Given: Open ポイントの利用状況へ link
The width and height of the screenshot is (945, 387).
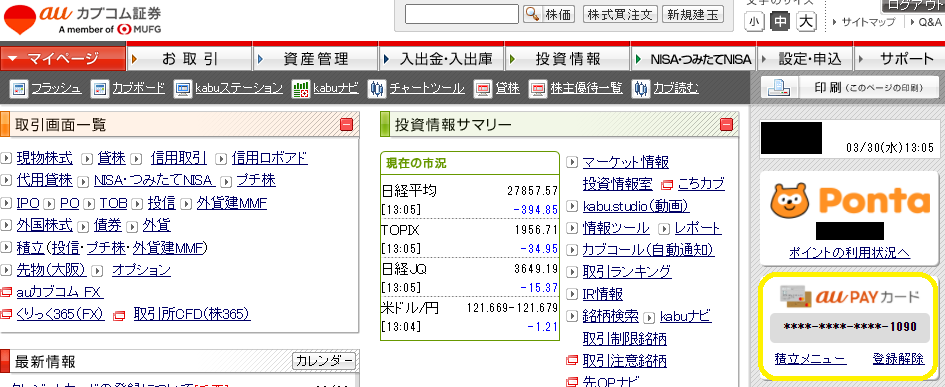Looking at the screenshot, I should [x=849, y=253].
